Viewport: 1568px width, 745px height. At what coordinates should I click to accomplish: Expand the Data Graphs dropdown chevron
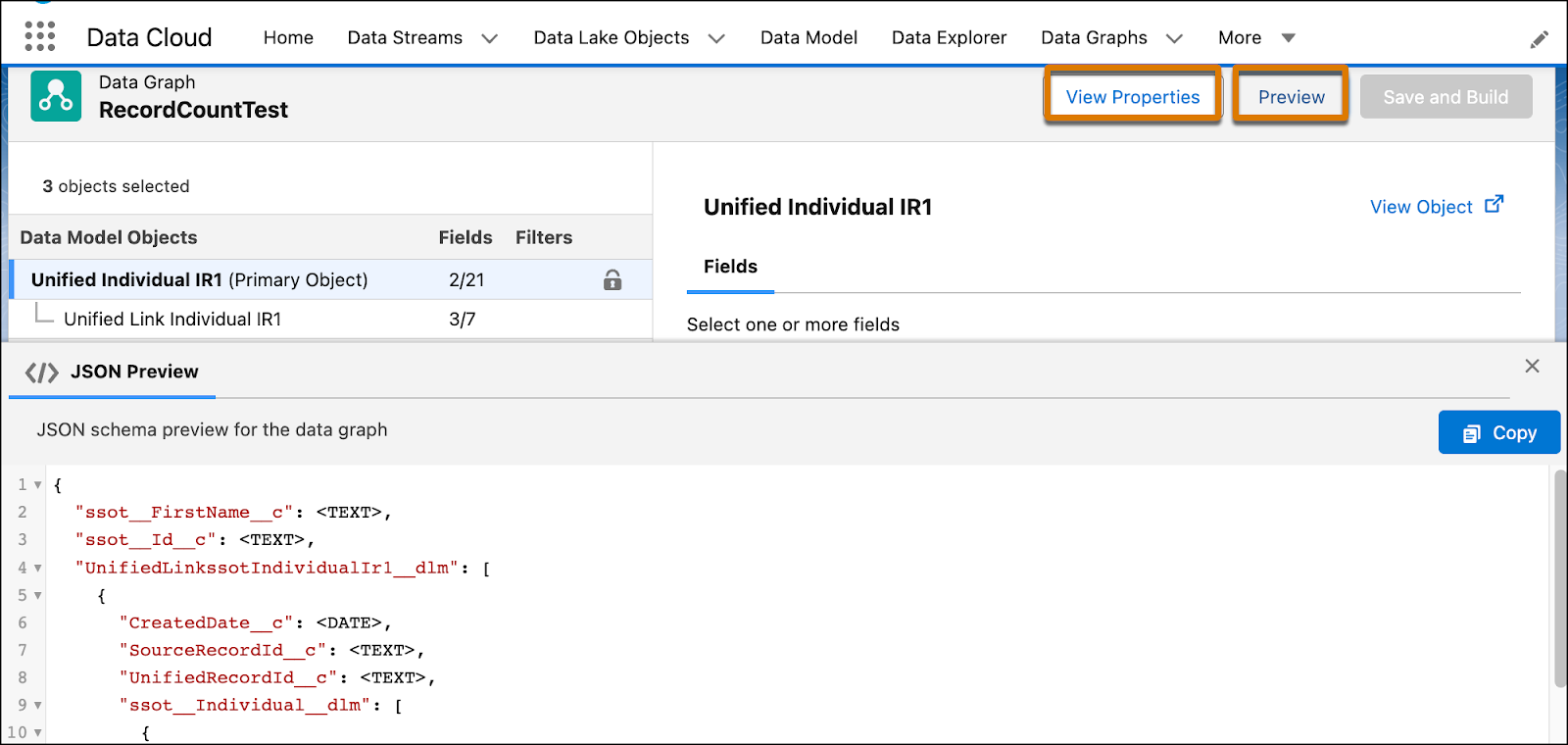1174,38
